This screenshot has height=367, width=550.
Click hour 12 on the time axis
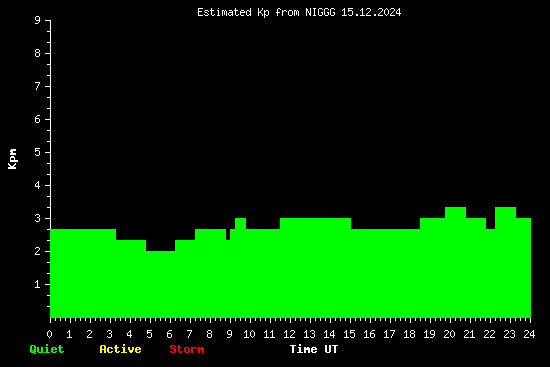click(290, 334)
